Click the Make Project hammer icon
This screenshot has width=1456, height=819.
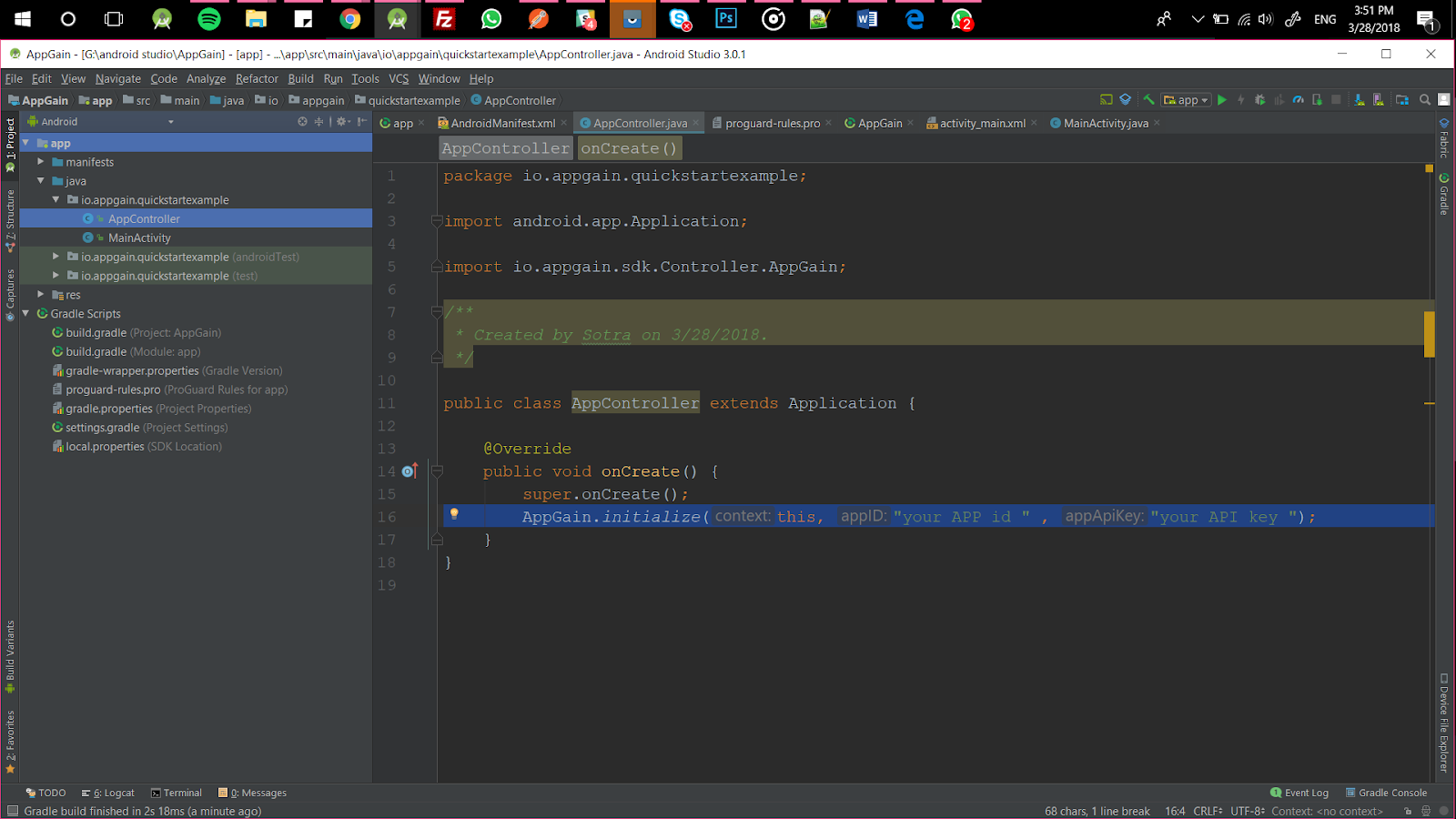click(1148, 100)
